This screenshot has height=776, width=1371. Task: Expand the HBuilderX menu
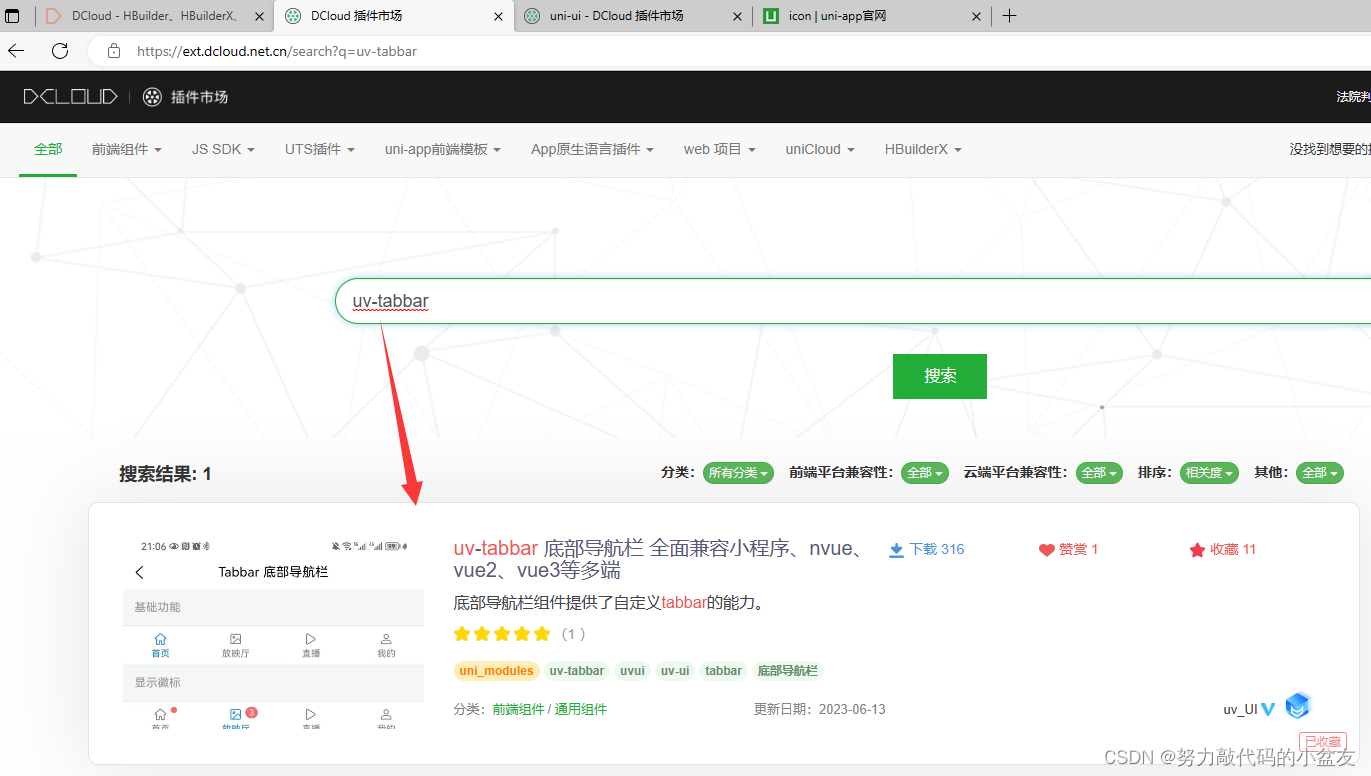pyautogui.click(x=923, y=149)
